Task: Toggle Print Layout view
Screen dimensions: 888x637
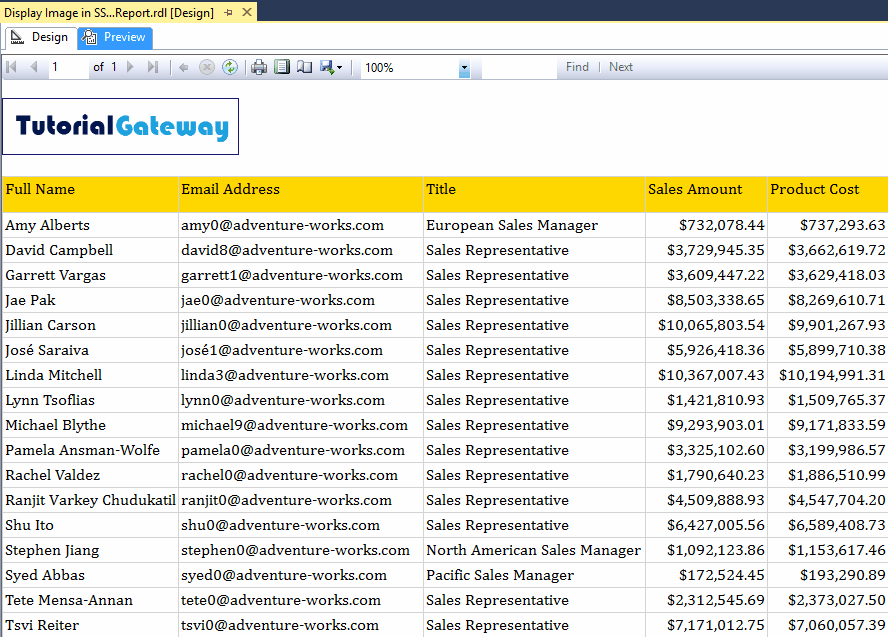Action: coord(282,67)
